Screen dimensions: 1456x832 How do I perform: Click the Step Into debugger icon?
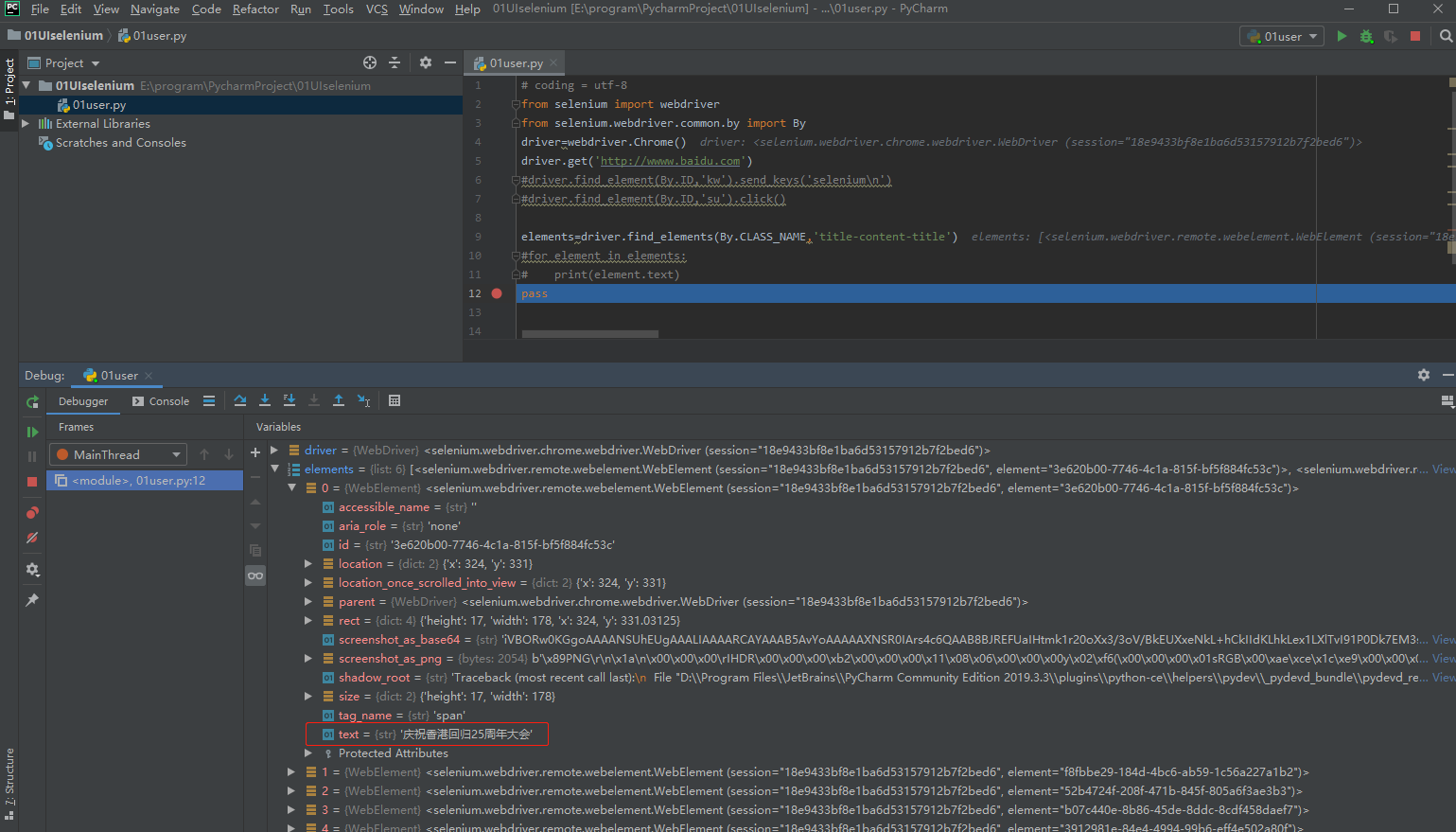(x=265, y=401)
